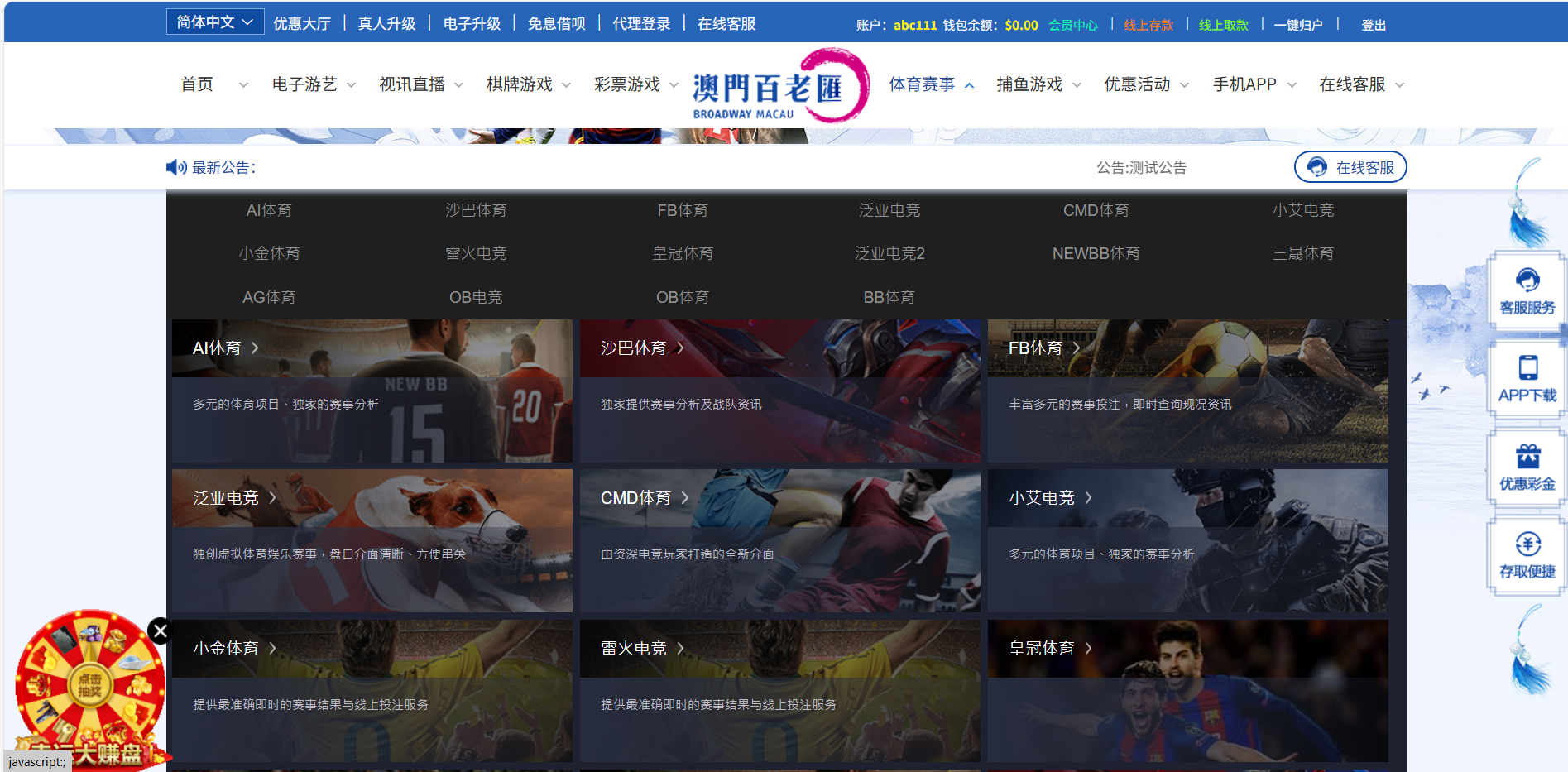Select 小艾电竞 in the sports submenu

pyautogui.click(x=1303, y=210)
